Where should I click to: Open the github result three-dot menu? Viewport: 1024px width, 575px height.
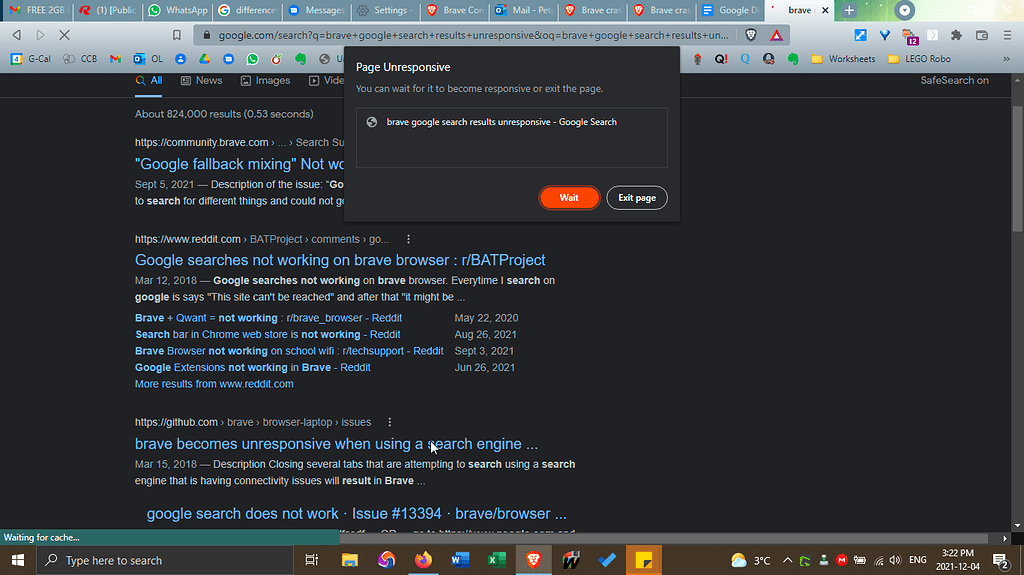coord(389,422)
